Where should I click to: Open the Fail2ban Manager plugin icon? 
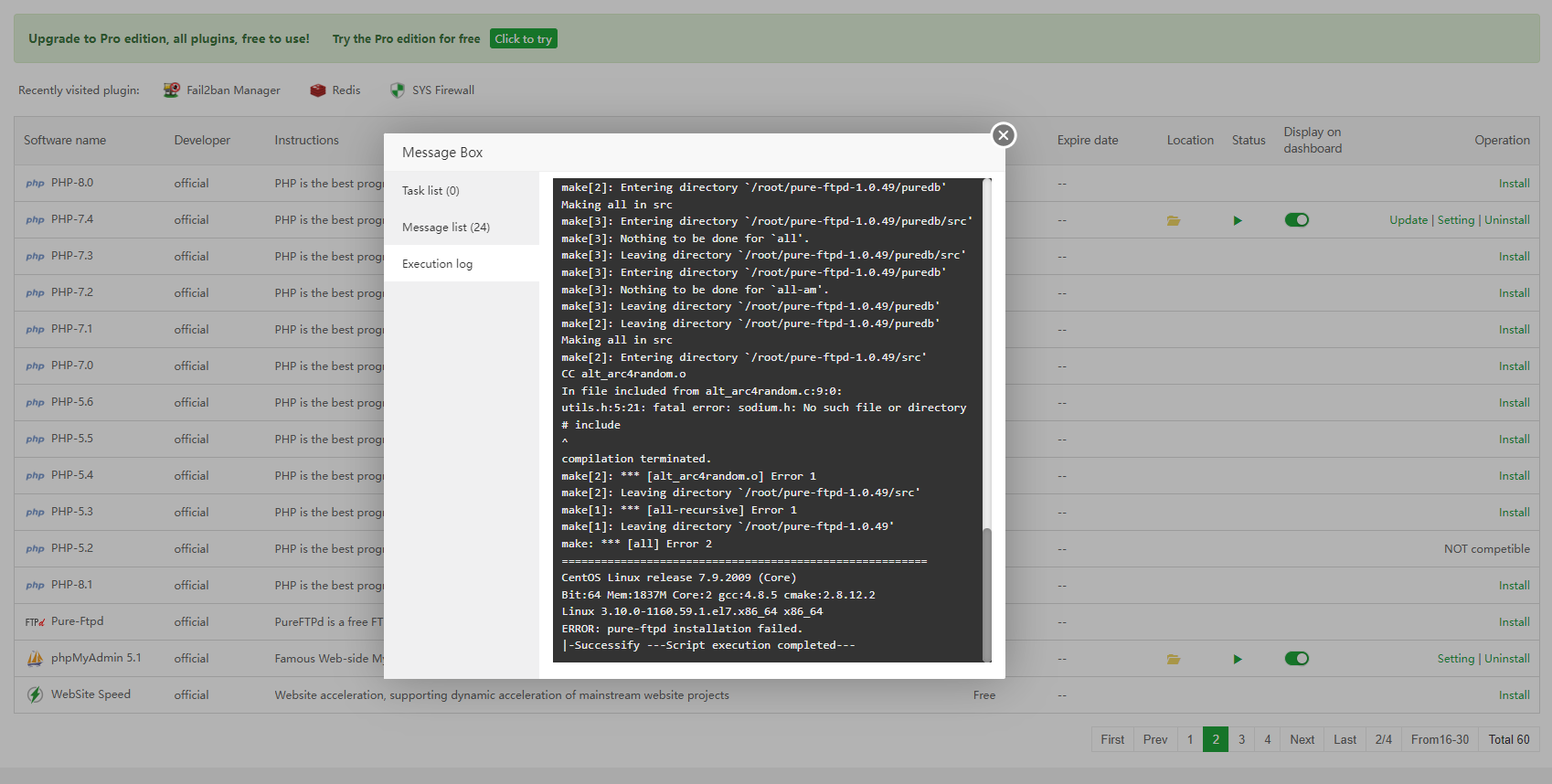click(171, 90)
